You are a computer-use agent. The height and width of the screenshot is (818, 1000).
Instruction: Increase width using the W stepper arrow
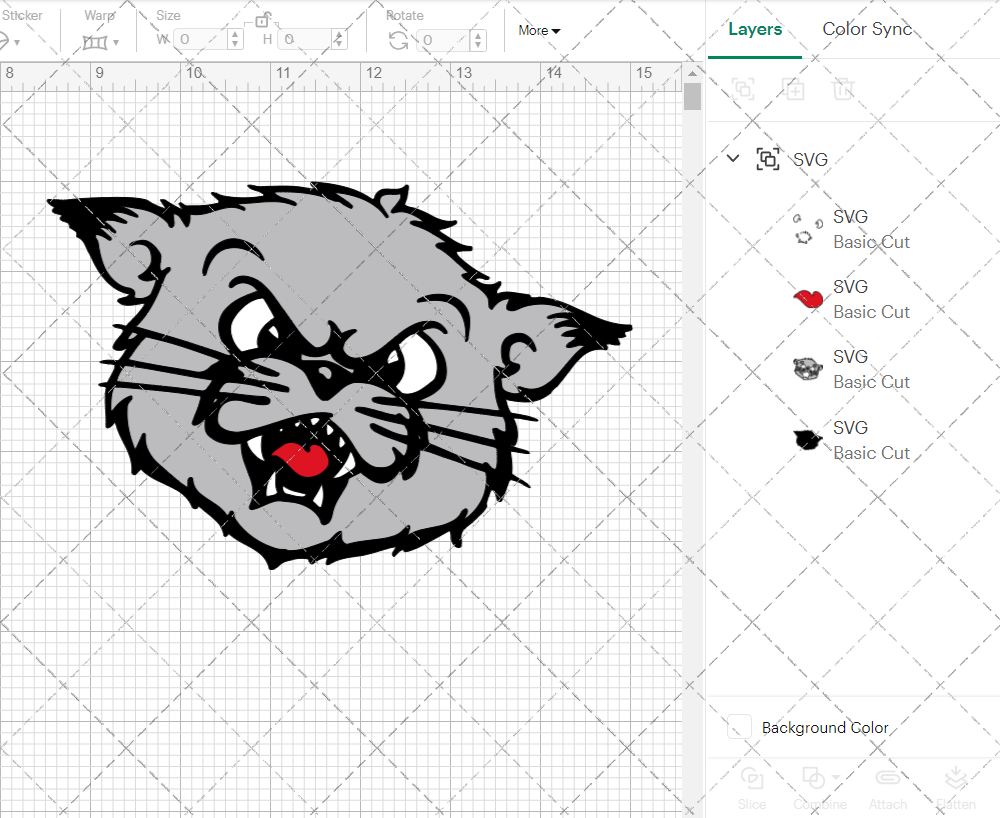click(235, 34)
